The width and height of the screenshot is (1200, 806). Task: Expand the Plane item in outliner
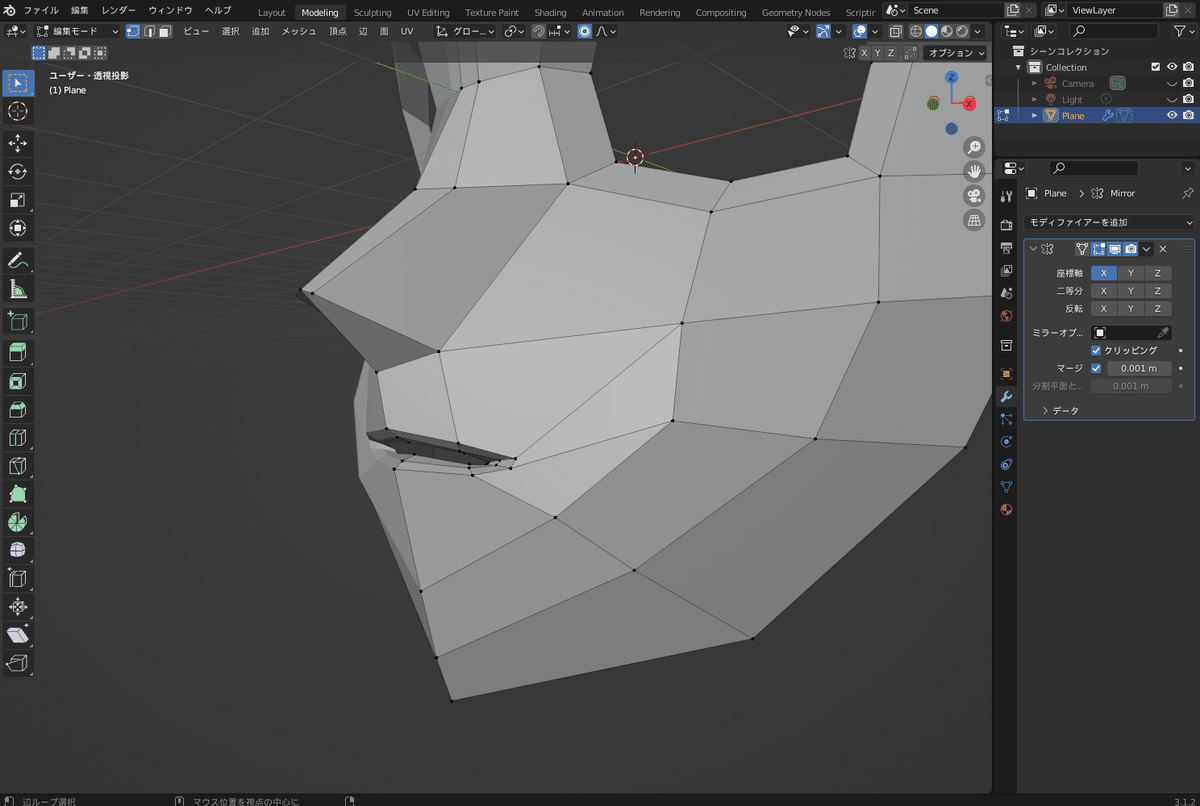1034,115
